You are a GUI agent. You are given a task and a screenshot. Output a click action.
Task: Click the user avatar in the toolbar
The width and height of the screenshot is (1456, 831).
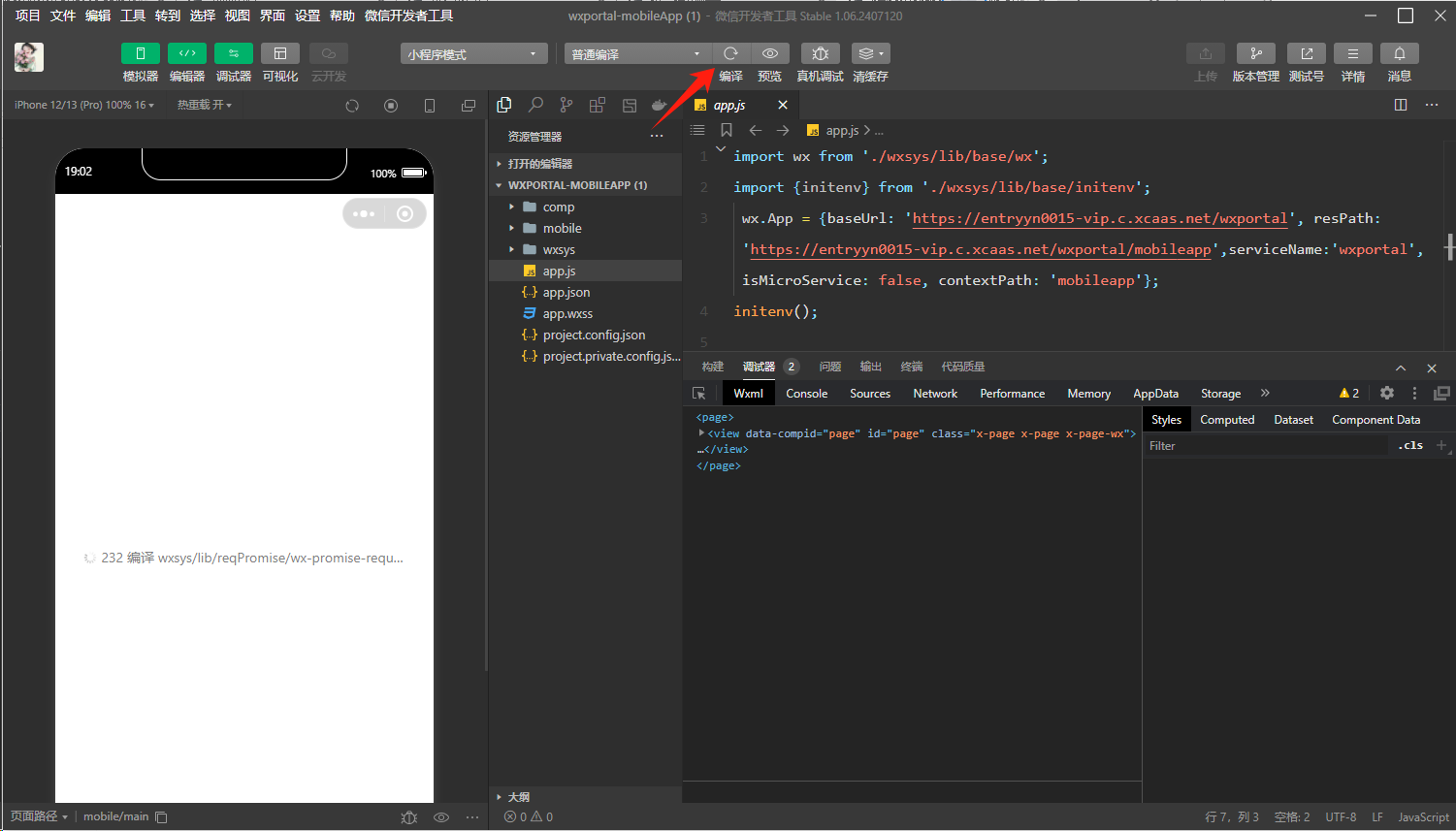pos(29,57)
